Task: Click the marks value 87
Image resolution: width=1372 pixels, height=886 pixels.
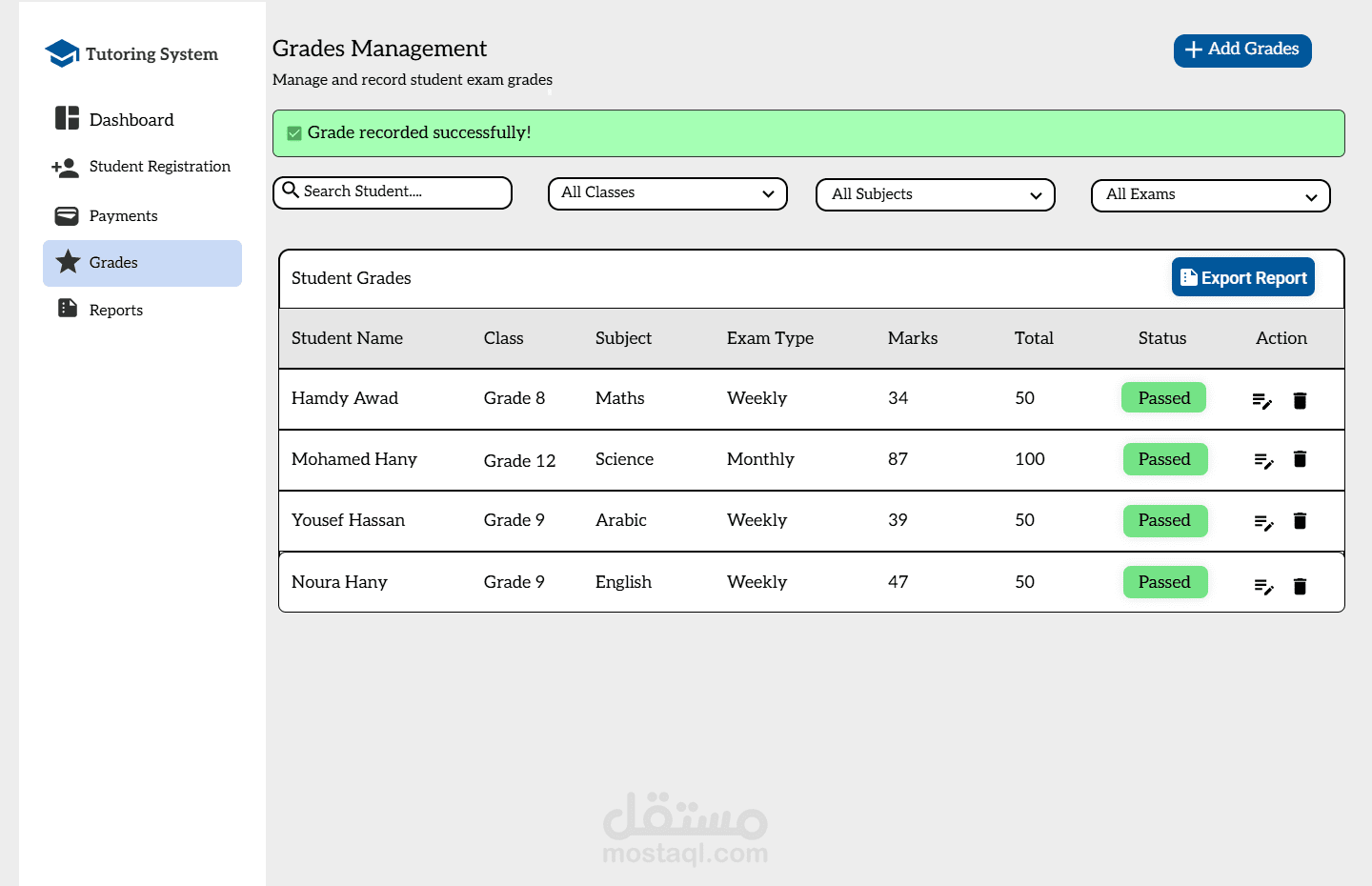Action: 898,459
